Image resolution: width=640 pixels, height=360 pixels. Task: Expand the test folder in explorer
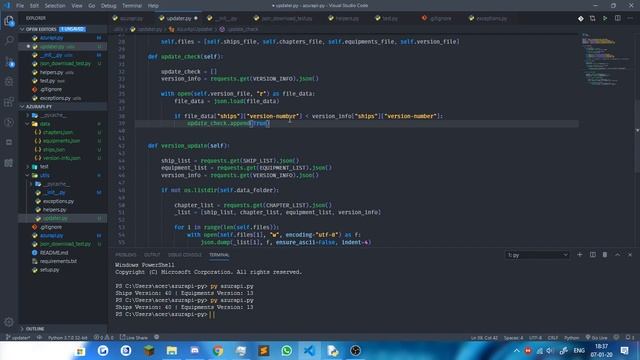(63, 167)
